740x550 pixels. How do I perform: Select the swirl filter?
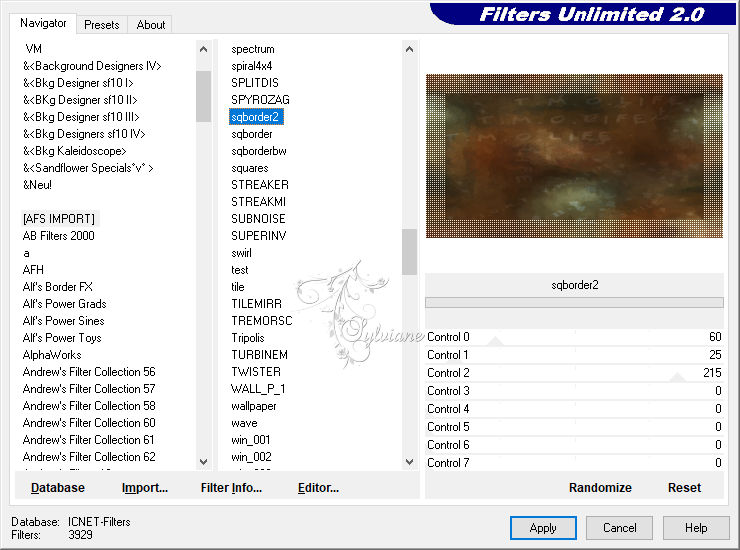pos(241,253)
